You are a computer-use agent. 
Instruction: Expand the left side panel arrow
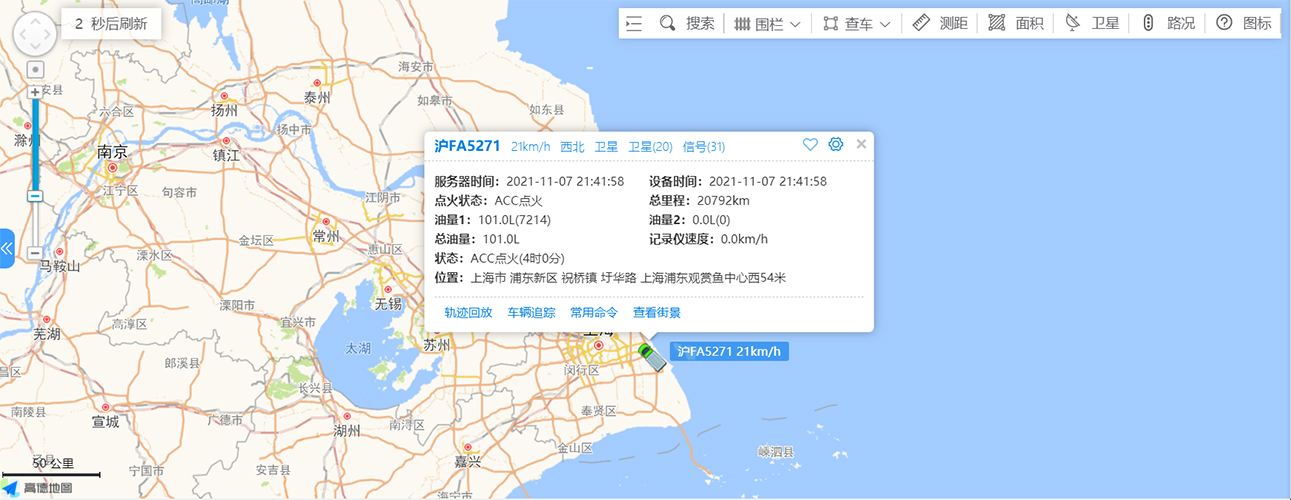point(6,248)
